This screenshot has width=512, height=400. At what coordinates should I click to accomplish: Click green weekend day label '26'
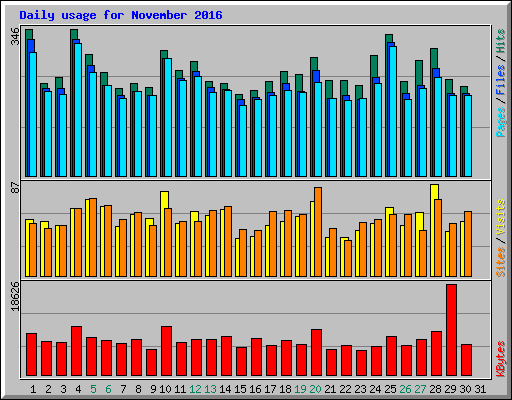pos(405,389)
